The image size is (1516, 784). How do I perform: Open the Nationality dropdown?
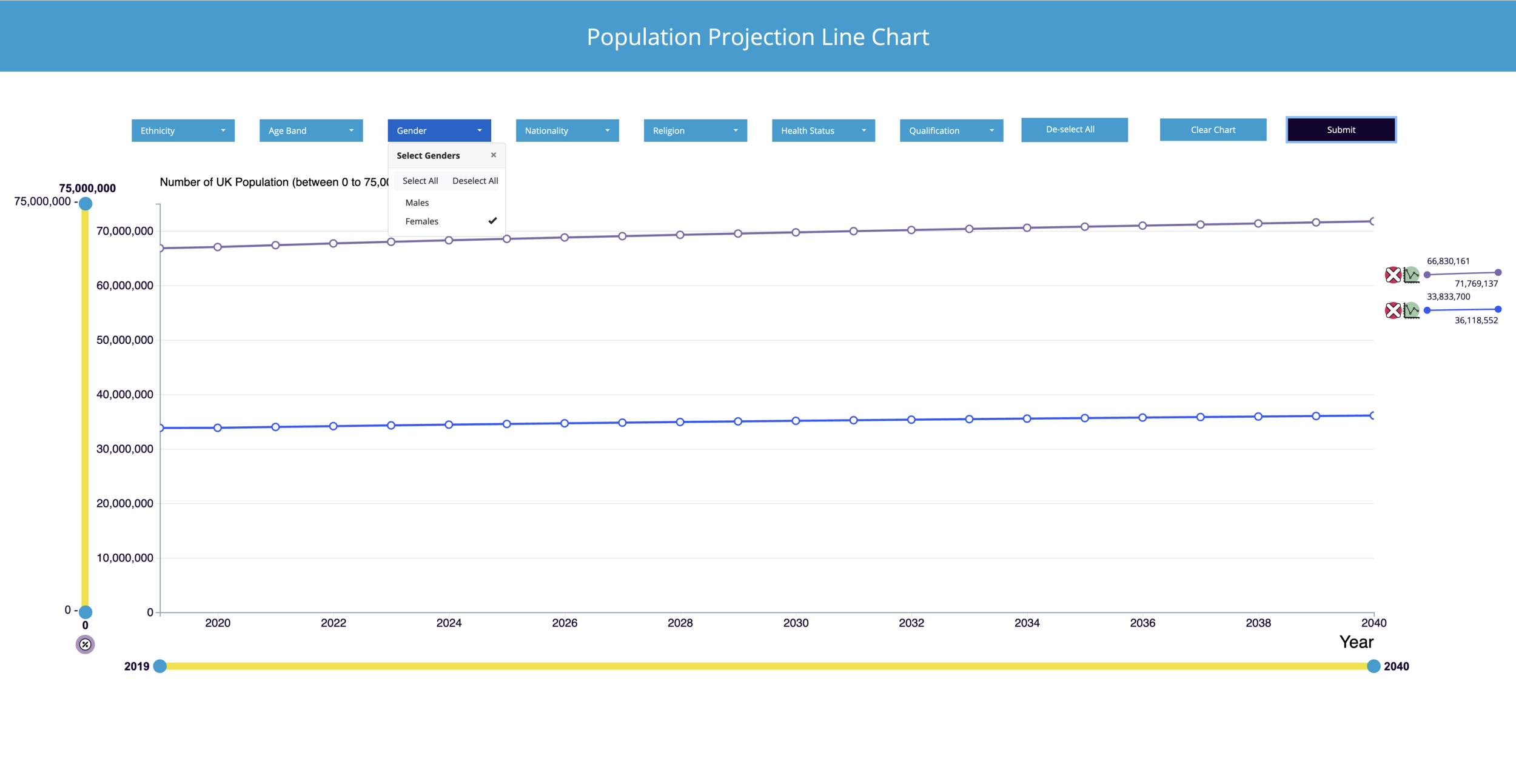[x=567, y=130]
